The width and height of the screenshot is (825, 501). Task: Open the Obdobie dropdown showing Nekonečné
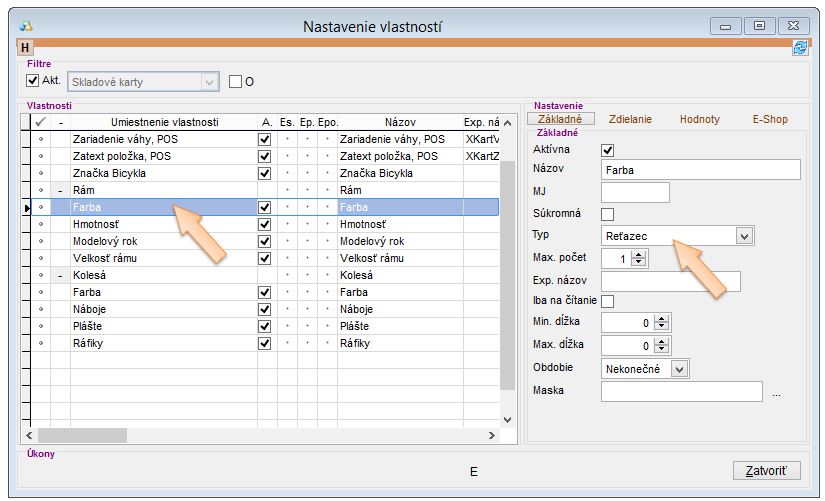point(679,369)
